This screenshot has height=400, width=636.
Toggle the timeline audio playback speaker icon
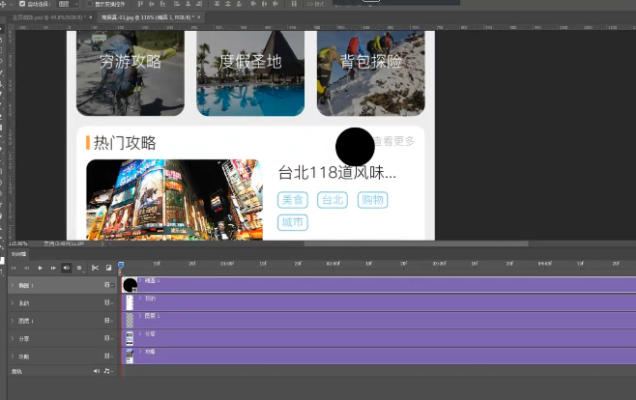pyautogui.click(x=66, y=268)
